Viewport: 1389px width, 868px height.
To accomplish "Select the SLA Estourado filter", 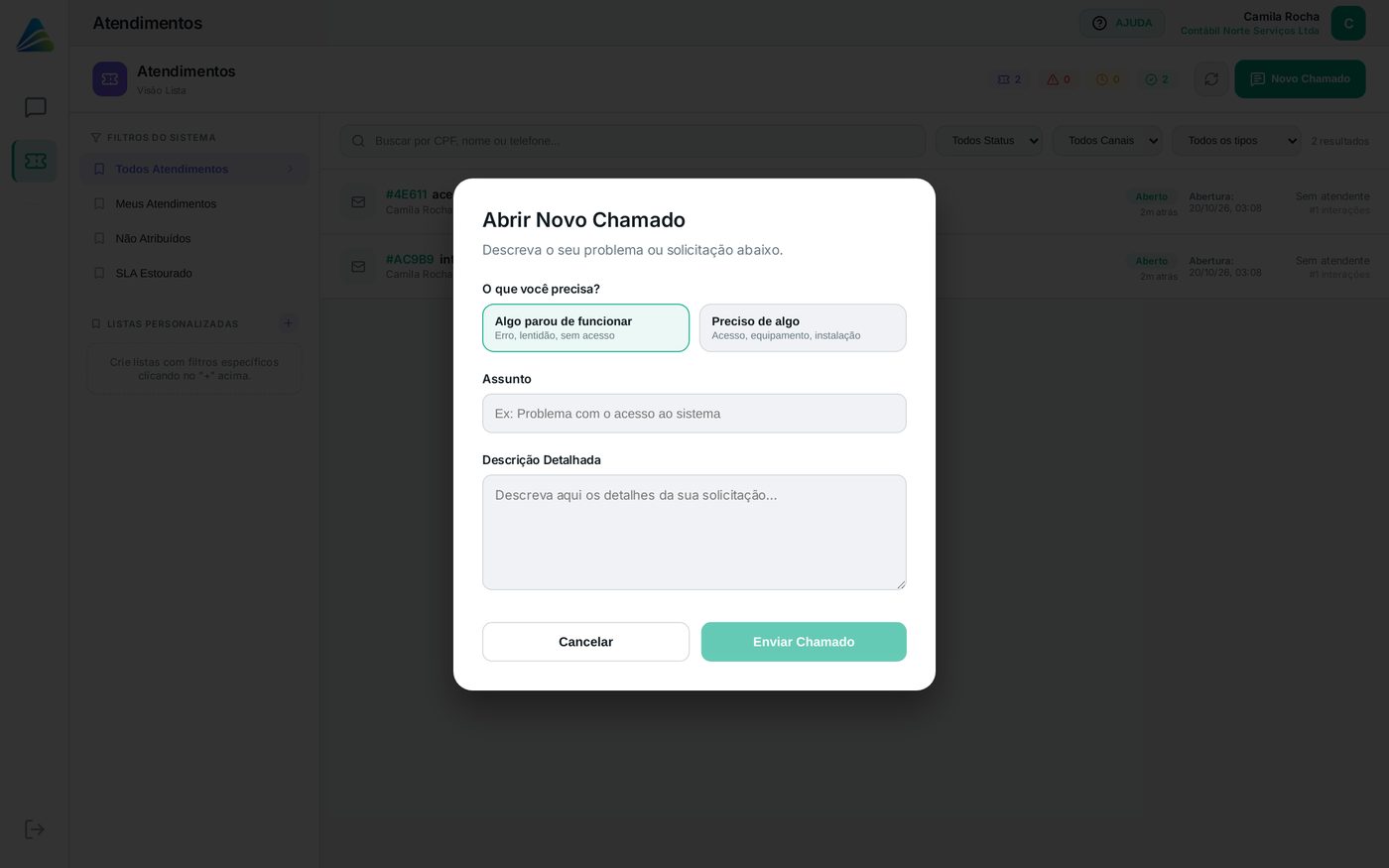I will click(194, 274).
